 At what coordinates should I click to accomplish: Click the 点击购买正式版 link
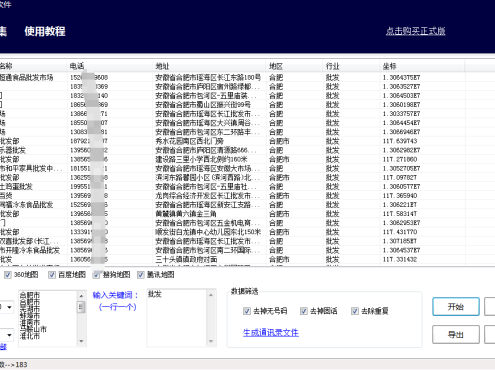click(x=415, y=31)
